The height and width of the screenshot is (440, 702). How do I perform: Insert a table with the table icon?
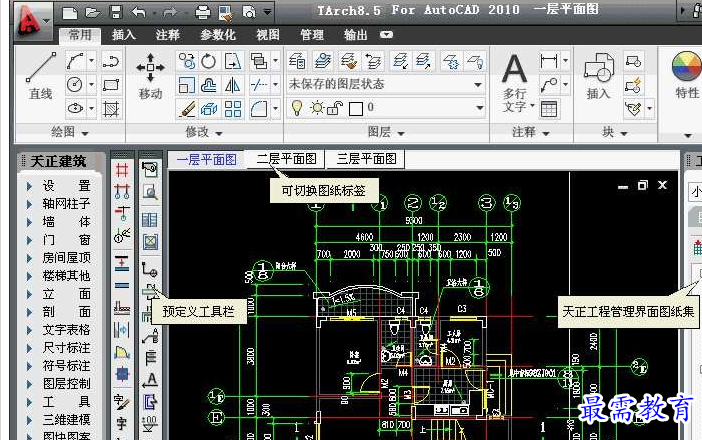tap(549, 108)
